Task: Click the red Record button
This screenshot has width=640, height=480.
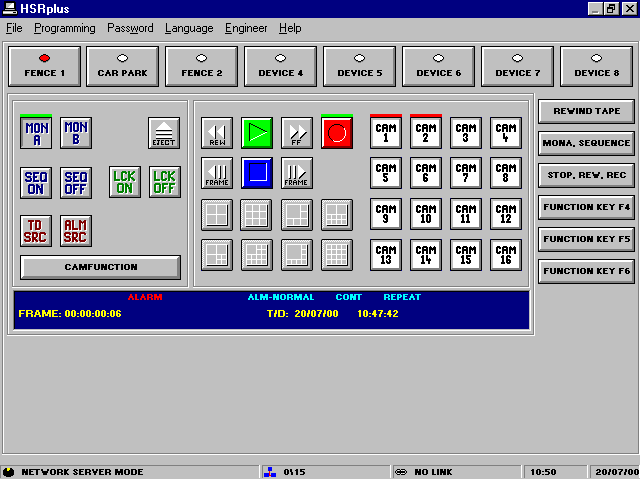Action: tap(337, 133)
